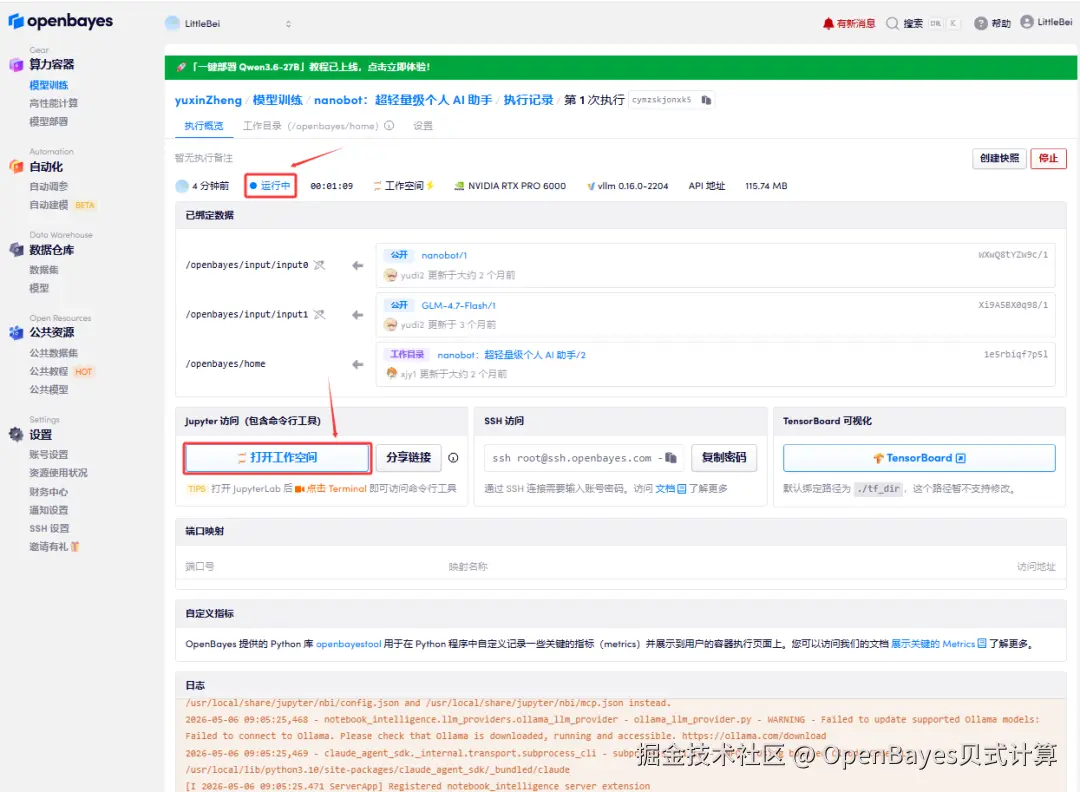Copy the SSH command with copy icon
The height and width of the screenshot is (792, 1080).
pyautogui.click(x=671, y=458)
